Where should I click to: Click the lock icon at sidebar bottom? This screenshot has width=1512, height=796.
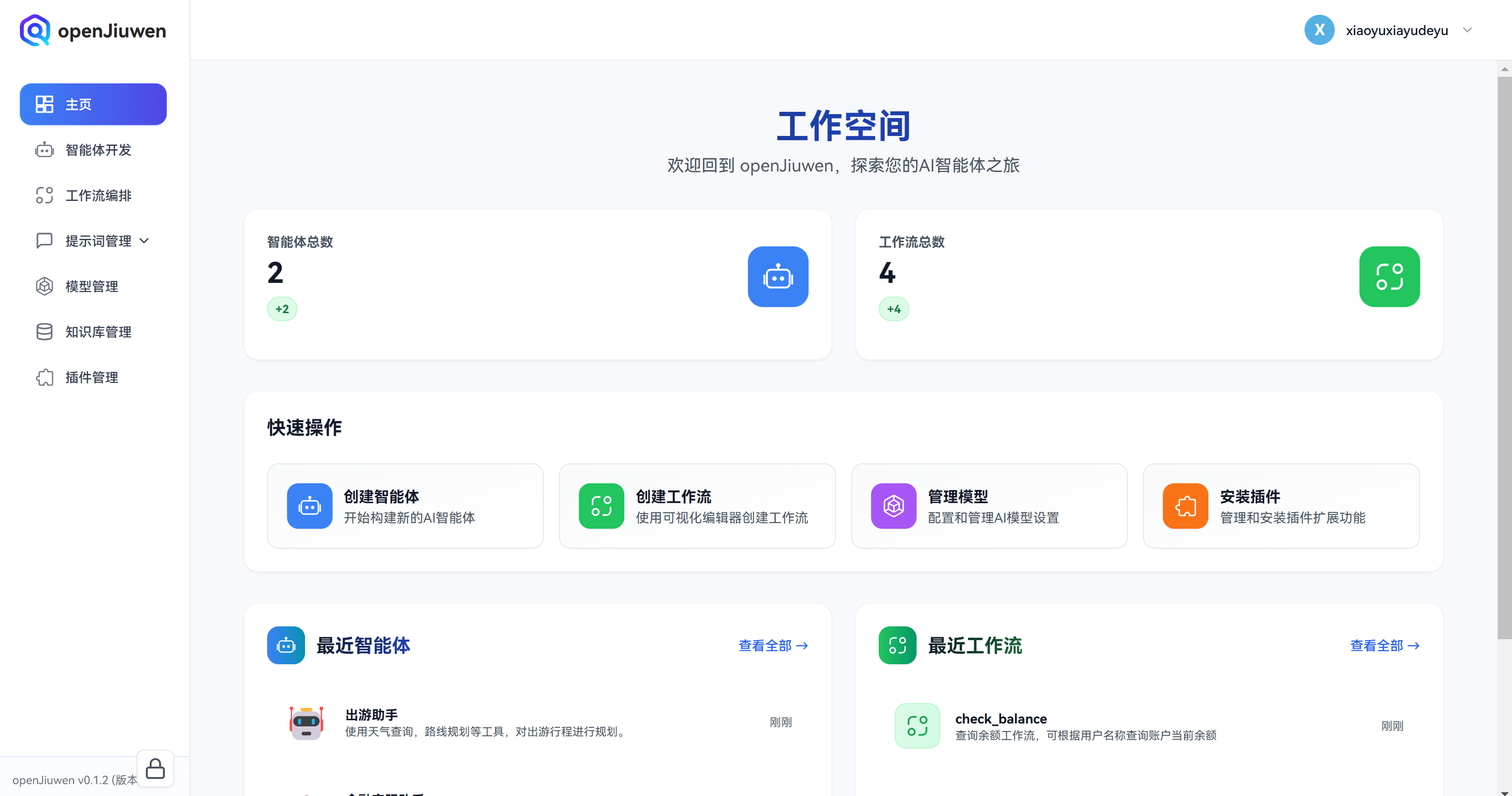click(155, 768)
